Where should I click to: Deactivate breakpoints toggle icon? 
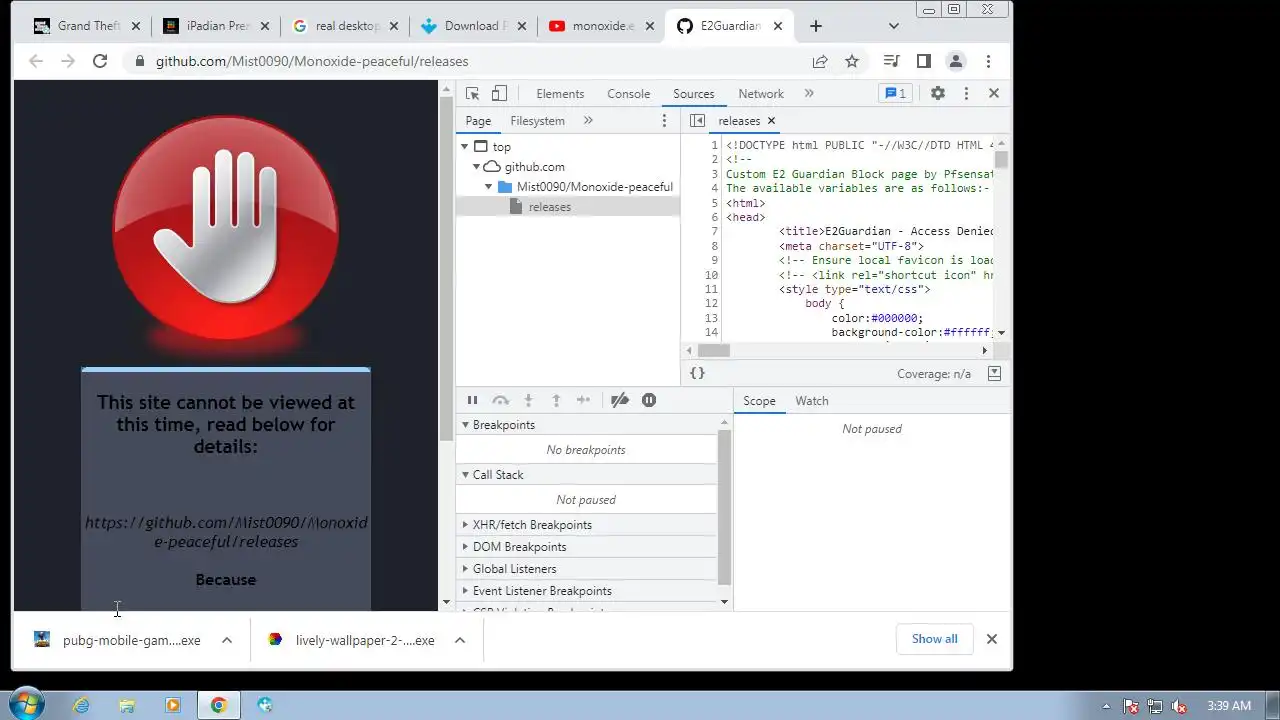click(620, 400)
